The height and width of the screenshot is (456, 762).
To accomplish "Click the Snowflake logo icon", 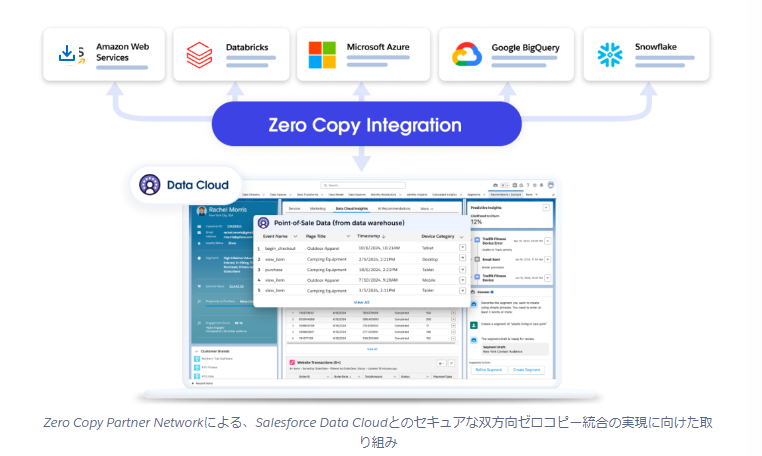I will point(610,54).
